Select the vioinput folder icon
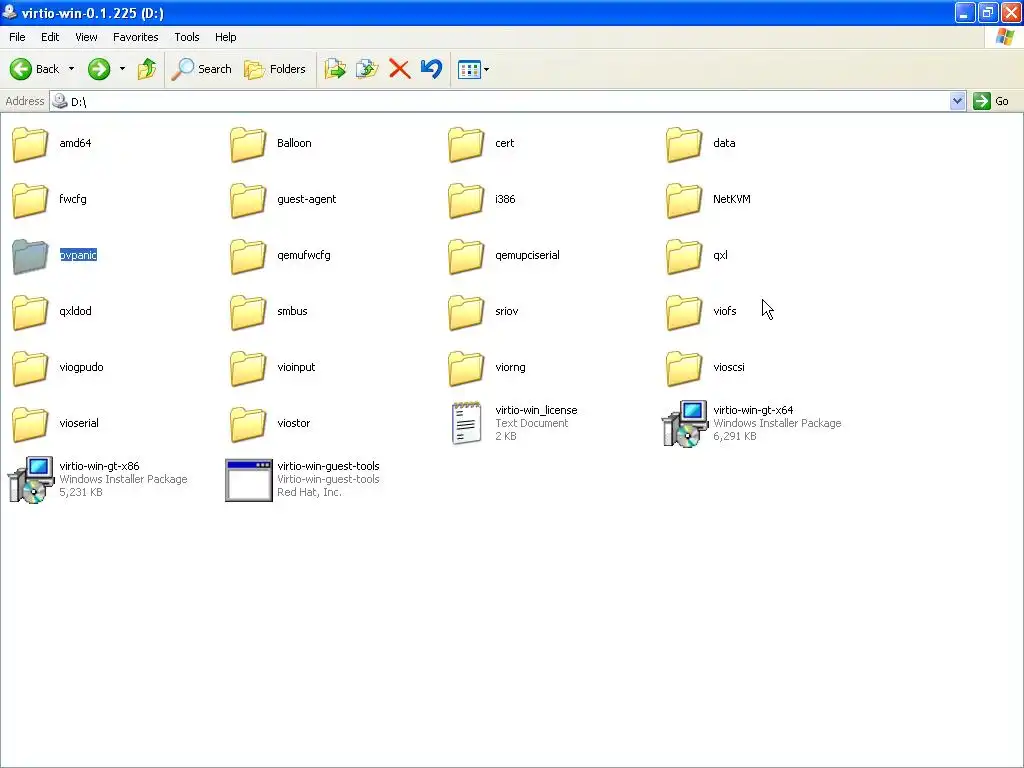Viewport: 1024px width, 768px height. pos(248,368)
